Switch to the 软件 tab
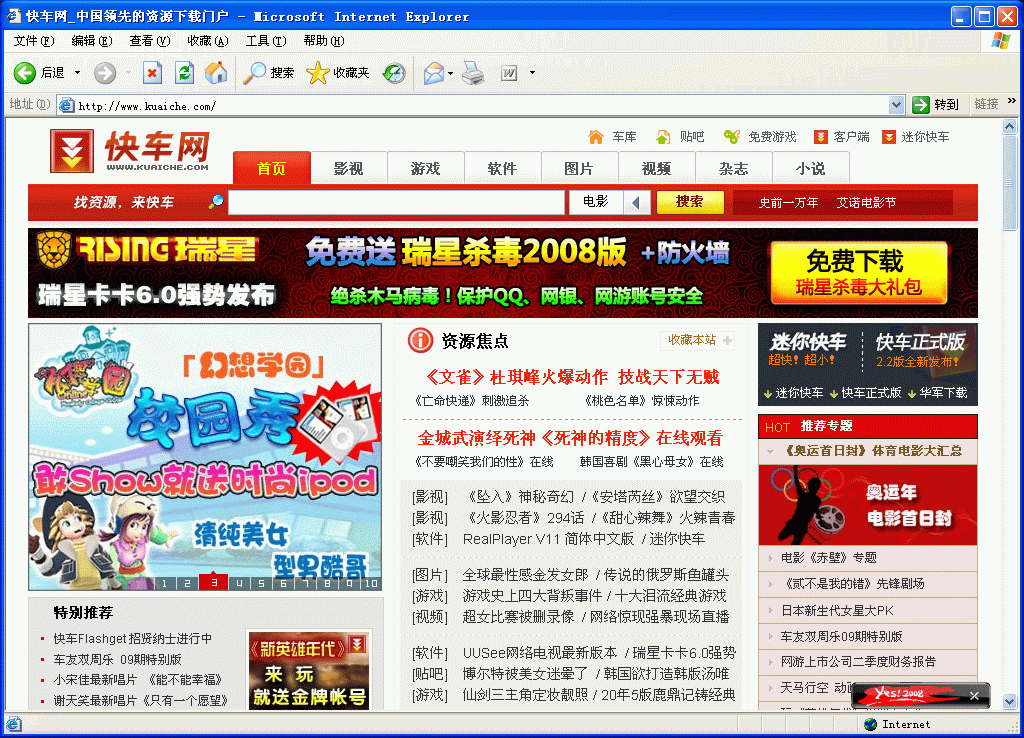Image resolution: width=1024 pixels, height=738 pixels. click(502, 168)
